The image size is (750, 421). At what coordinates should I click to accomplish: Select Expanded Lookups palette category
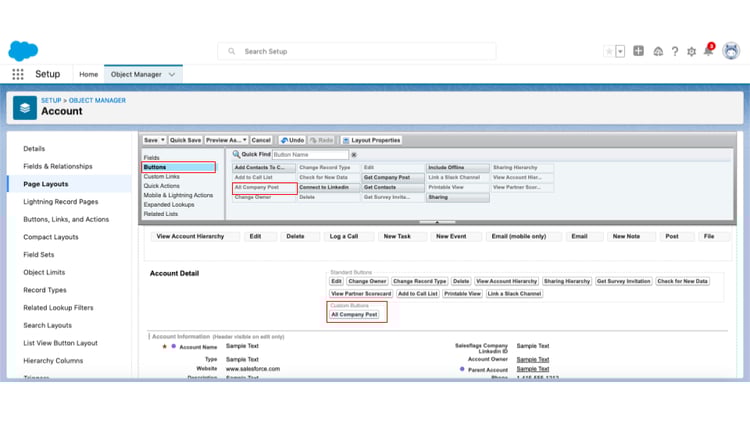pos(169,205)
